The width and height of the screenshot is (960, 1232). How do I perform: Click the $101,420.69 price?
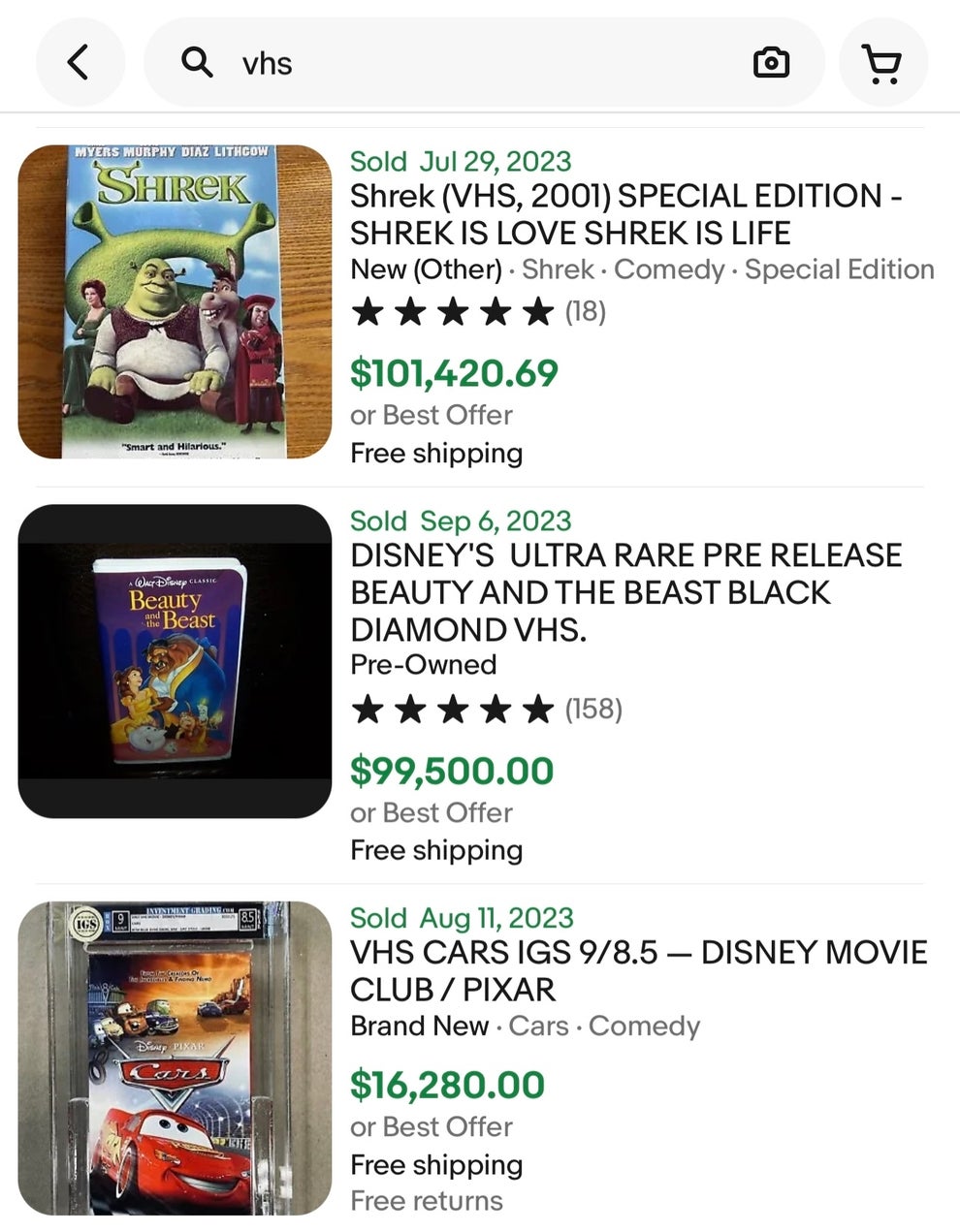(454, 372)
